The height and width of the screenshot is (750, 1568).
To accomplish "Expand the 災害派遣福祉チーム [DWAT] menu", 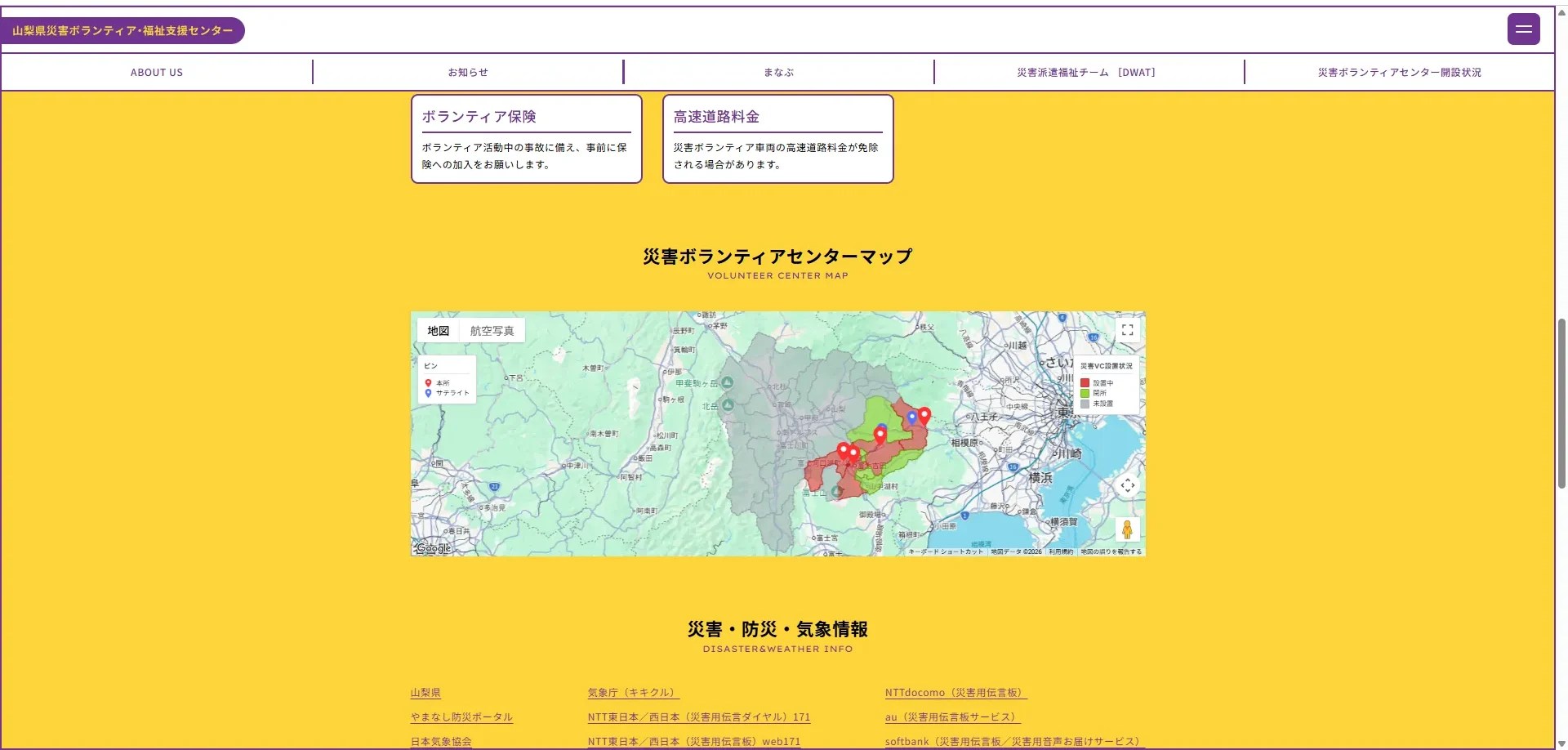I will click(1086, 73).
